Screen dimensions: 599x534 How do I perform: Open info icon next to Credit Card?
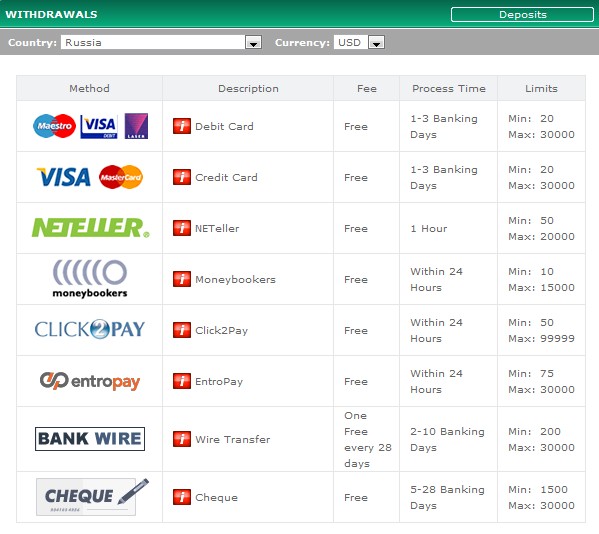click(182, 177)
